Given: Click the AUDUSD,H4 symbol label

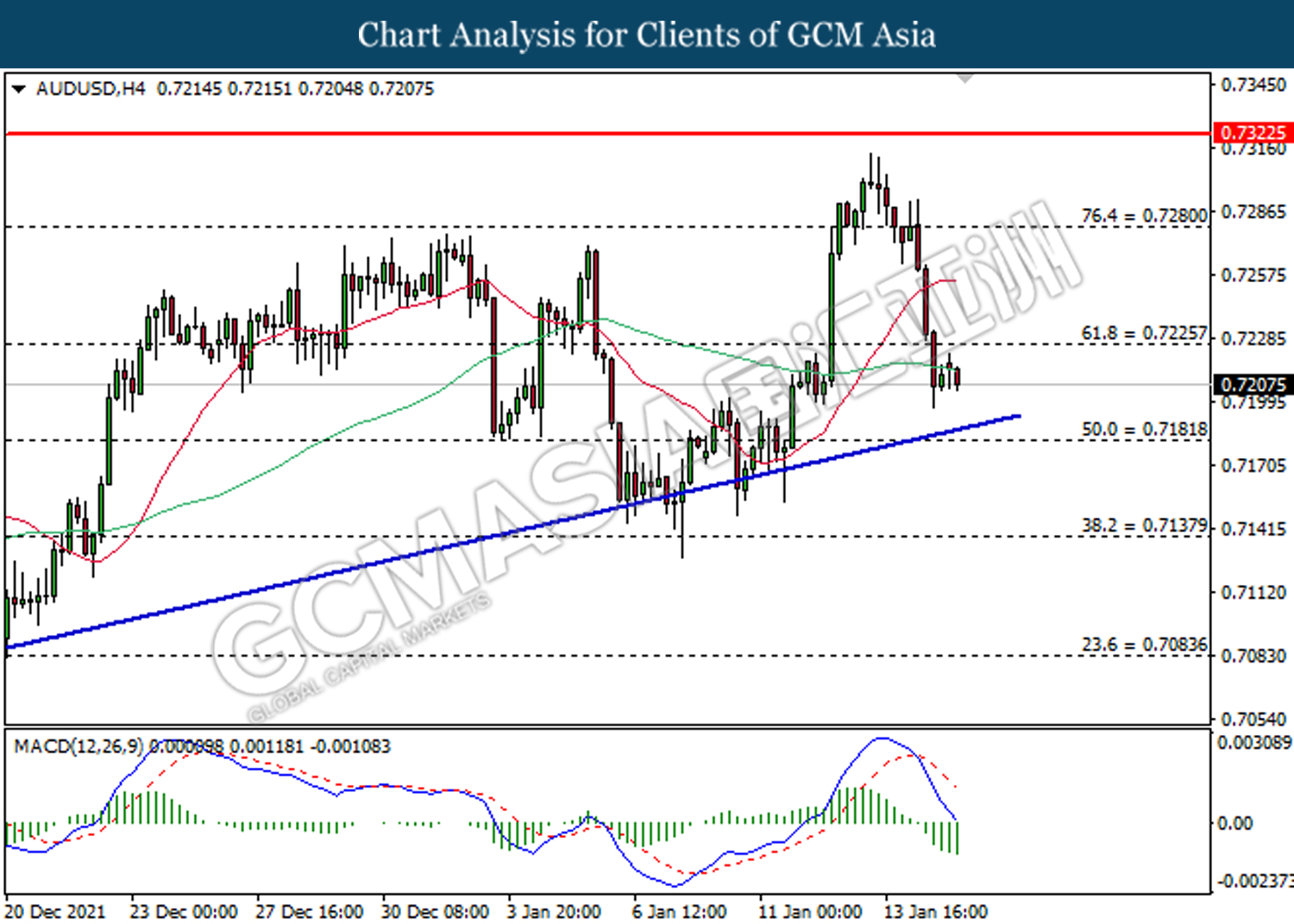Looking at the screenshot, I should pos(91,89).
